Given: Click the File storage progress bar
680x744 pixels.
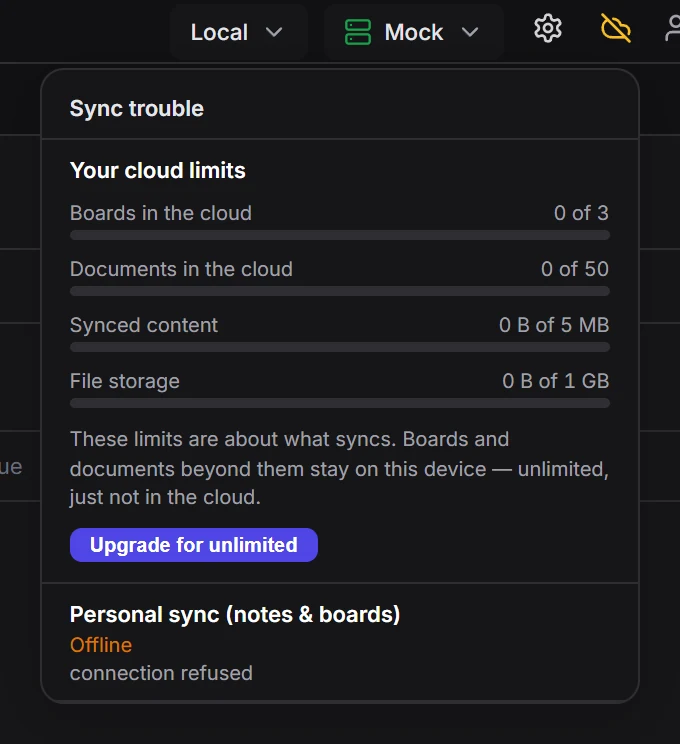Looking at the screenshot, I should 340,403.
